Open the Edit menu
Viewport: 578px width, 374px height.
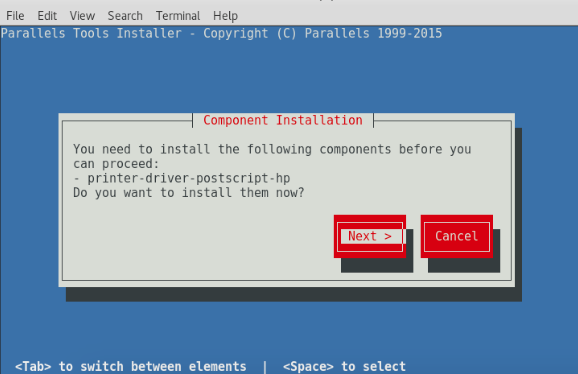pos(47,16)
